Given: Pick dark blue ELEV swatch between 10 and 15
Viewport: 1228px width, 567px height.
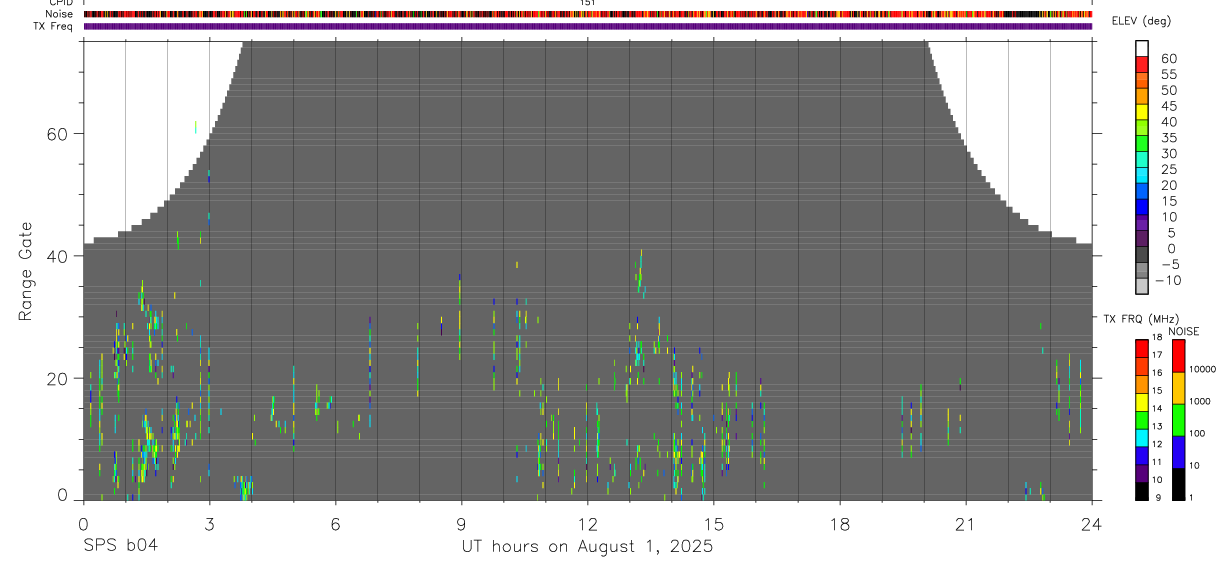Looking at the screenshot, I should (x=1142, y=207).
